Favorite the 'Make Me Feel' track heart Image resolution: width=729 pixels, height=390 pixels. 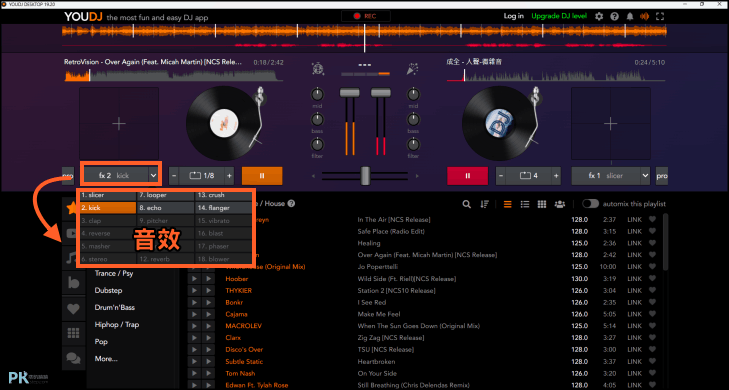[x=652, y=314]
